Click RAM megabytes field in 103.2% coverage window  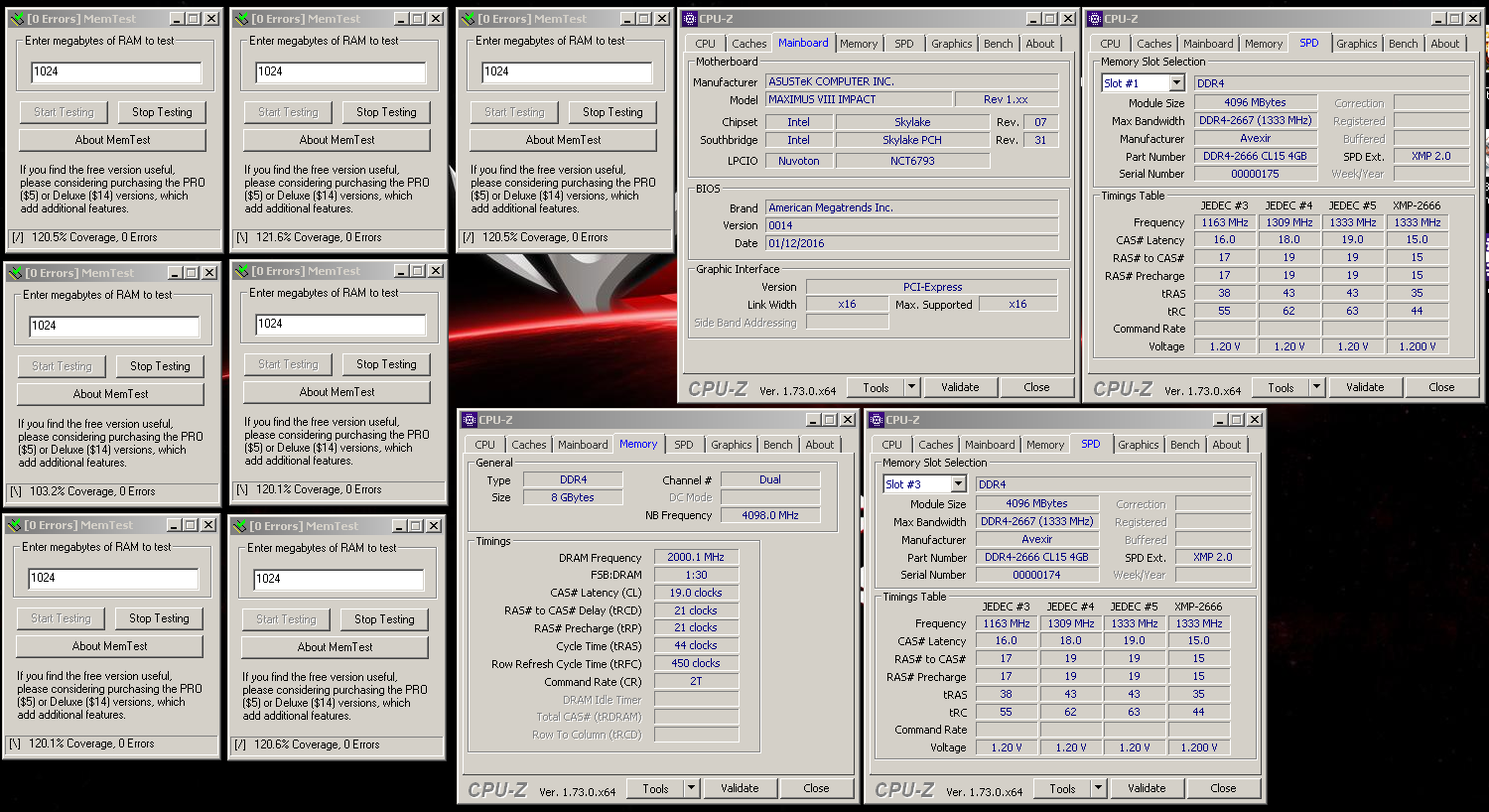[x=114, y=327]
